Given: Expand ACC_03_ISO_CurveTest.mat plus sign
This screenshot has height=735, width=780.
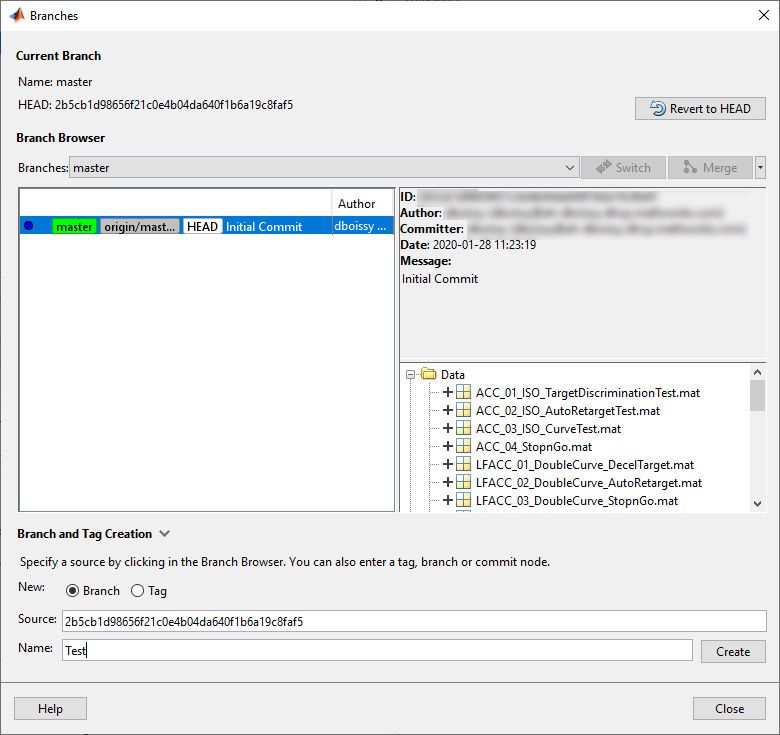Looking at the screenshot, I should click(x=447, y=428).
